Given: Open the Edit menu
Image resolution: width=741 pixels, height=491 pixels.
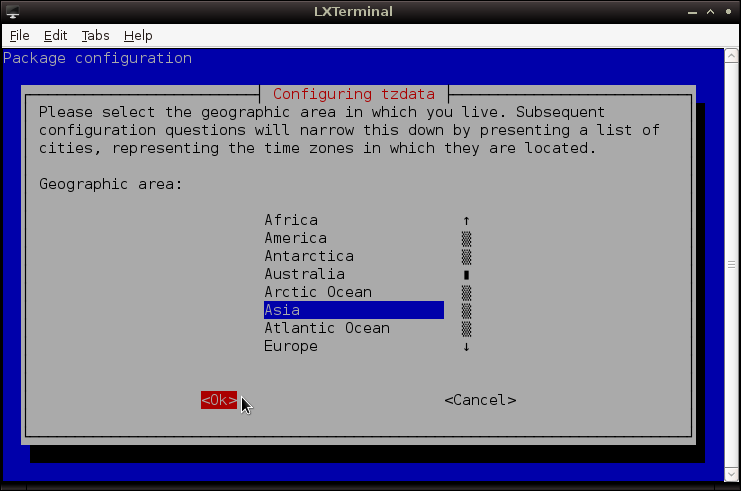Looking at the screenshot, I should click(x=55, y=35).
